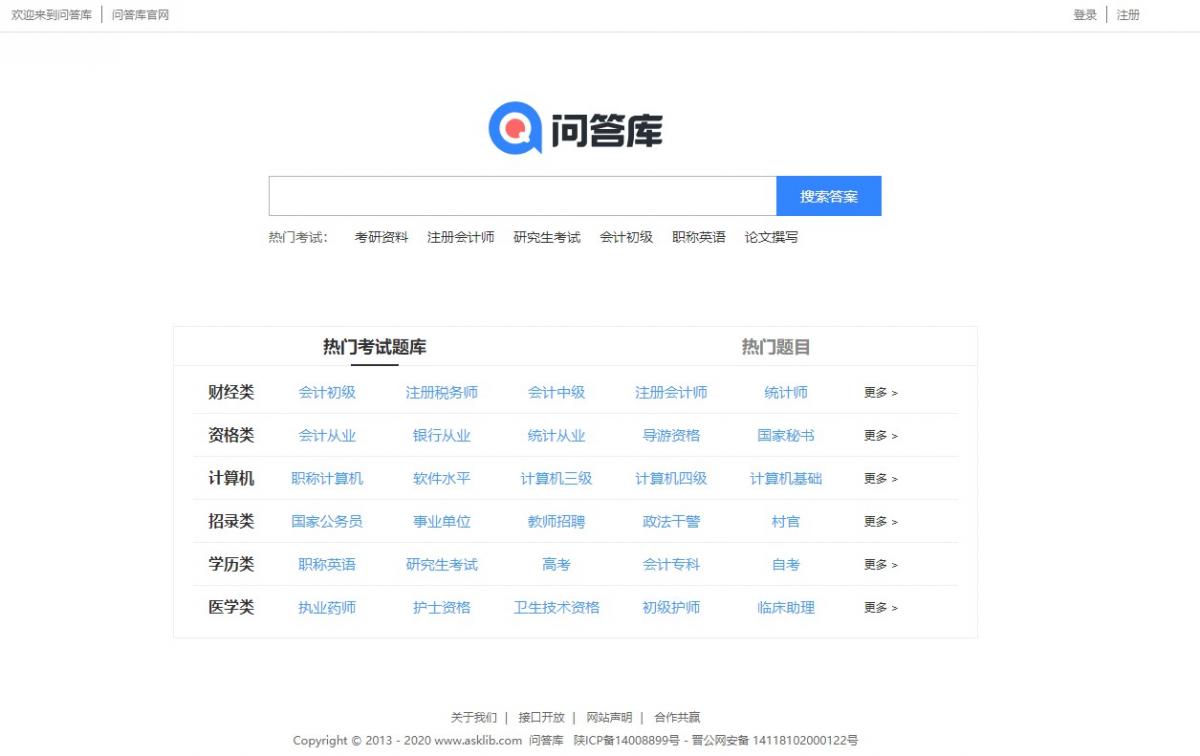
Task: Open 卫生技术资格 under 医学类
Action: [556, 608]
